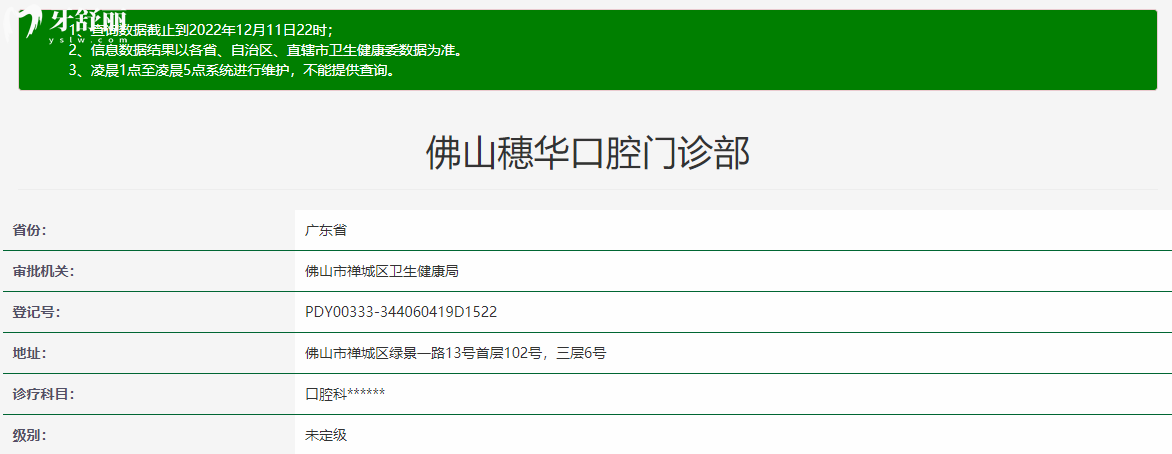Image resolution: width=1172 pixels, height=454 pixels.
Task: Click the 地址 label
Action: tap(29, 353)
